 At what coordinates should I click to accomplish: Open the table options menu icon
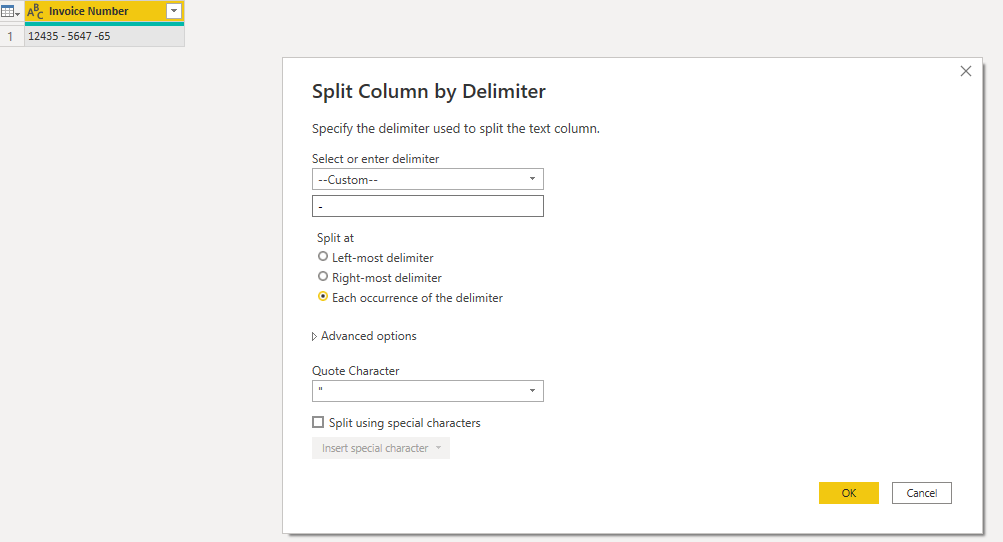pyautogui.click(x=10, y=12)
